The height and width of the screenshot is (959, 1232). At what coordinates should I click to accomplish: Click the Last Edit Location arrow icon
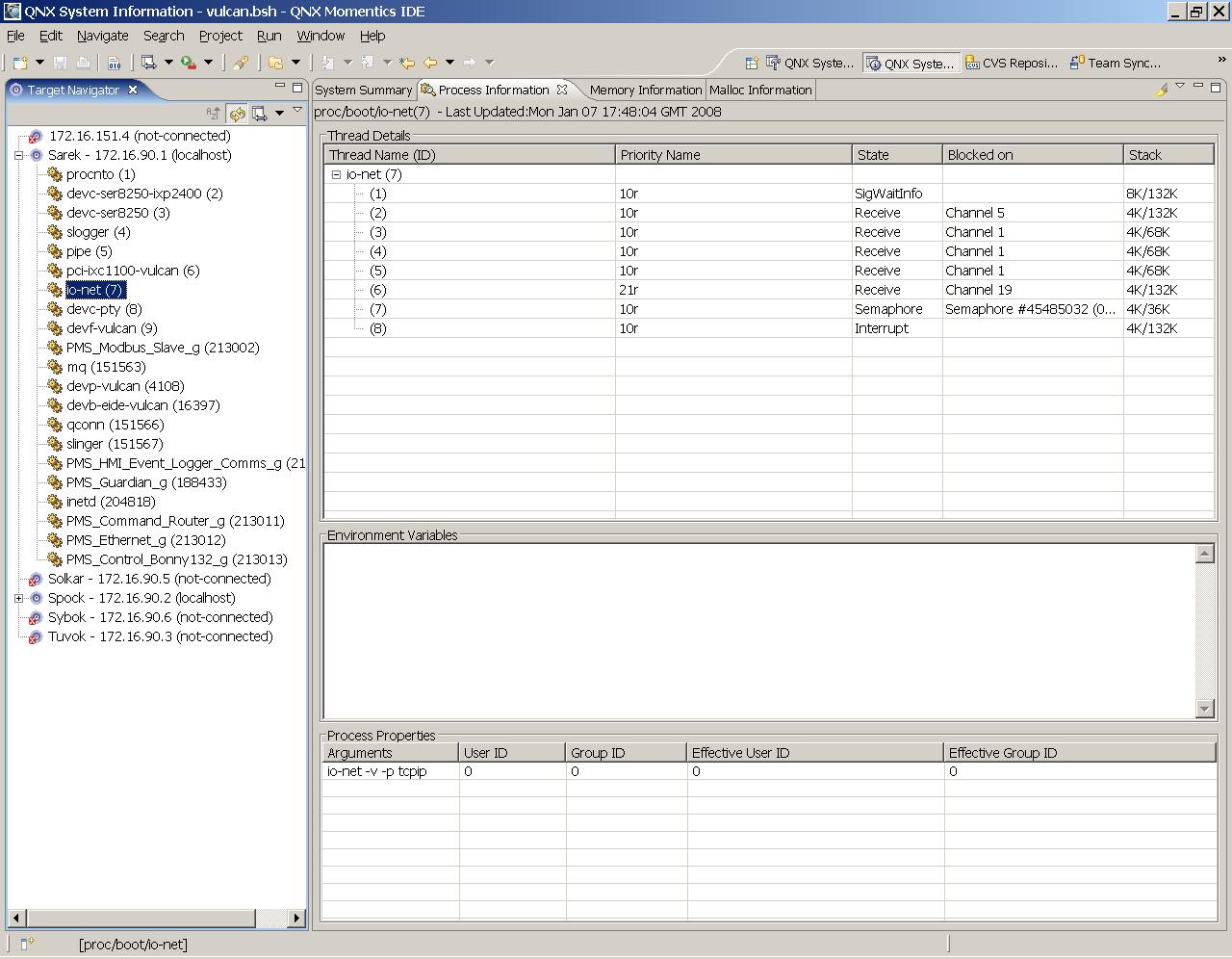[407, 63]
